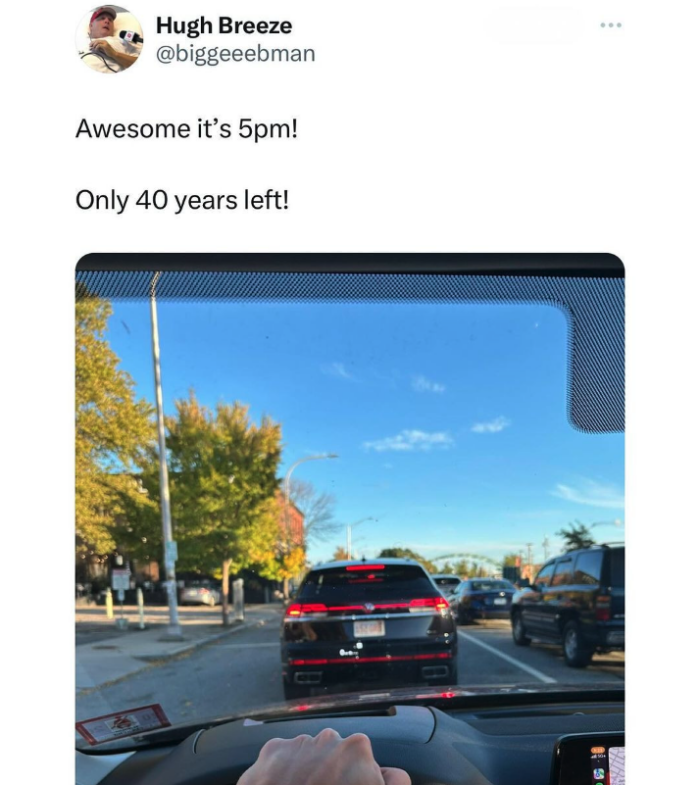Viewport: 700px width, 785px height.
Task: Click the dark SUV in the right lane
Action: 568,605
